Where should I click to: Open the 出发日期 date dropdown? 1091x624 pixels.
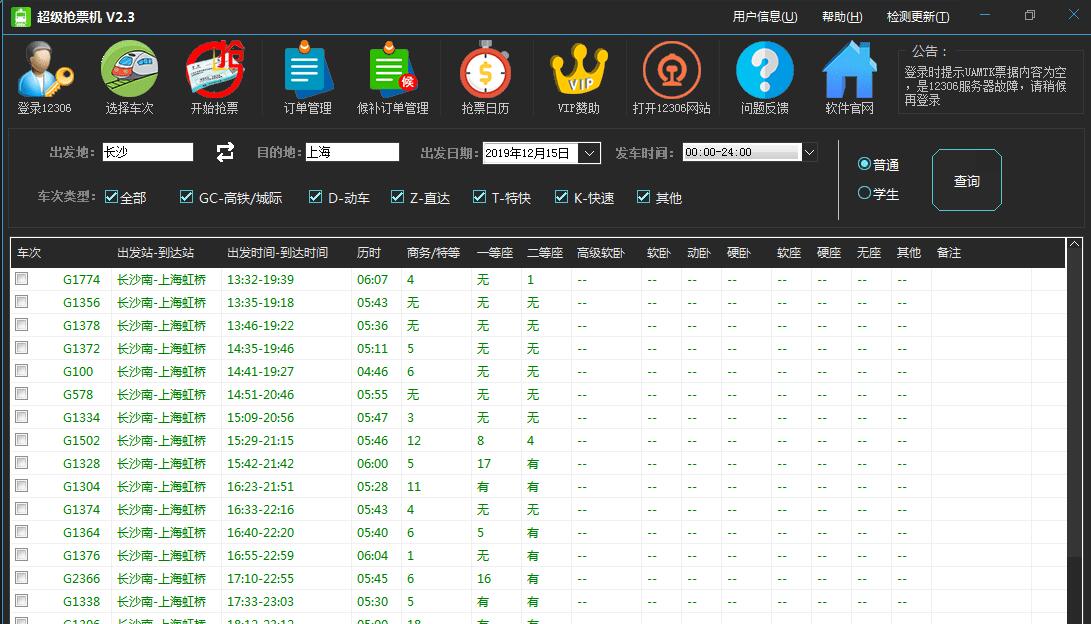click(x=589, y=153)
